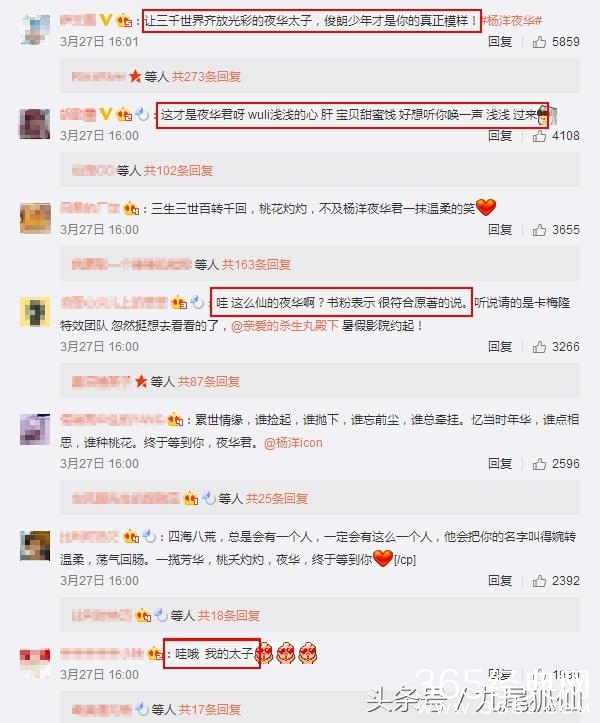600x723 pixels.
Task: Click 回复 on the 3655-like comment
Action: (x=500, y=230)
